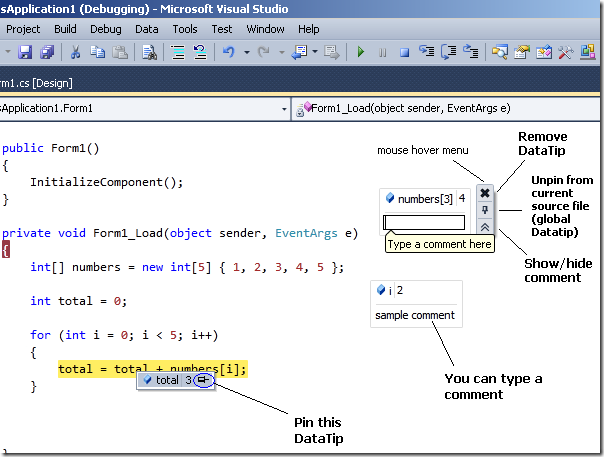Click the Navigate Forward icon

(332, 52)
